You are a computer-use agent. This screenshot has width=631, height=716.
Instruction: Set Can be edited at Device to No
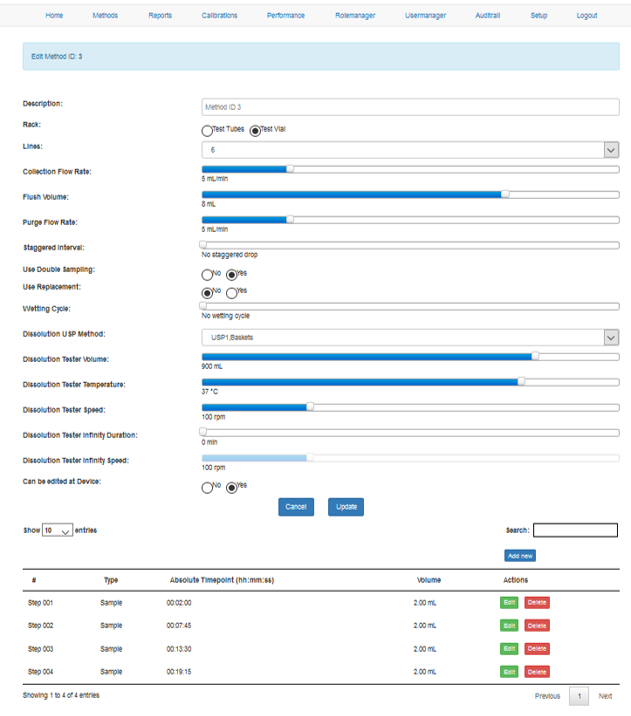click(x=207, y=488)
